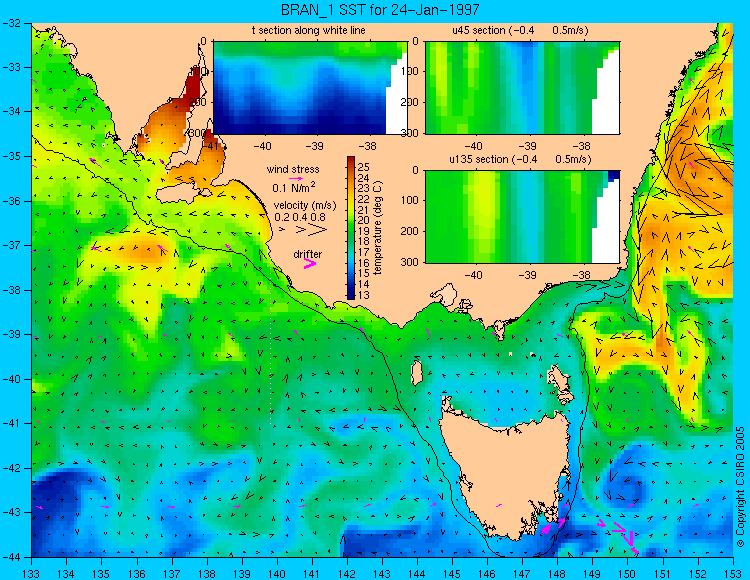
Task: Click the longitude label "153"
Action: pyautogui.click(x=733, y=574)
